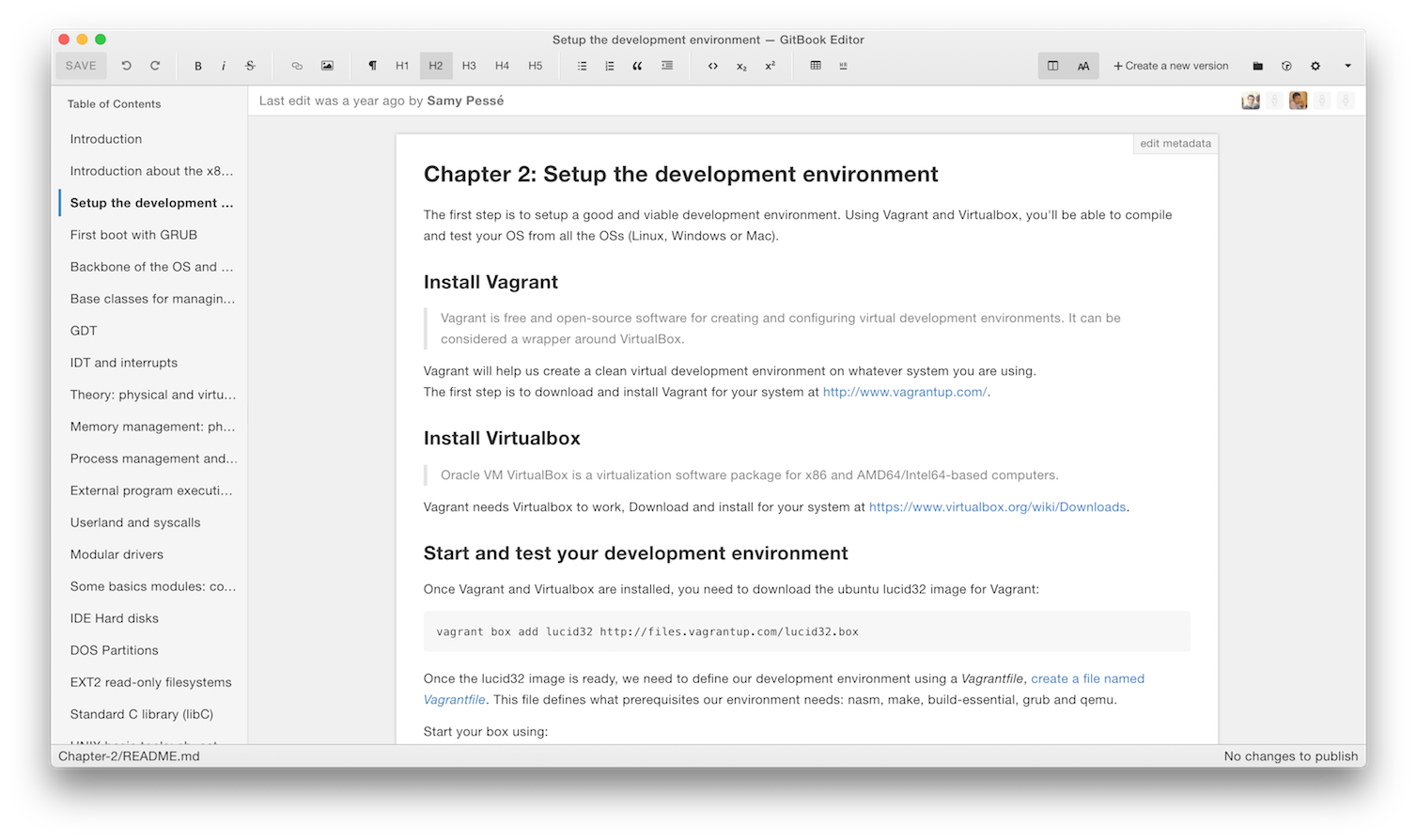Screen dimensions: 1417x840
Task: Toggle the active H2 heading style
Action: point(436,66)
